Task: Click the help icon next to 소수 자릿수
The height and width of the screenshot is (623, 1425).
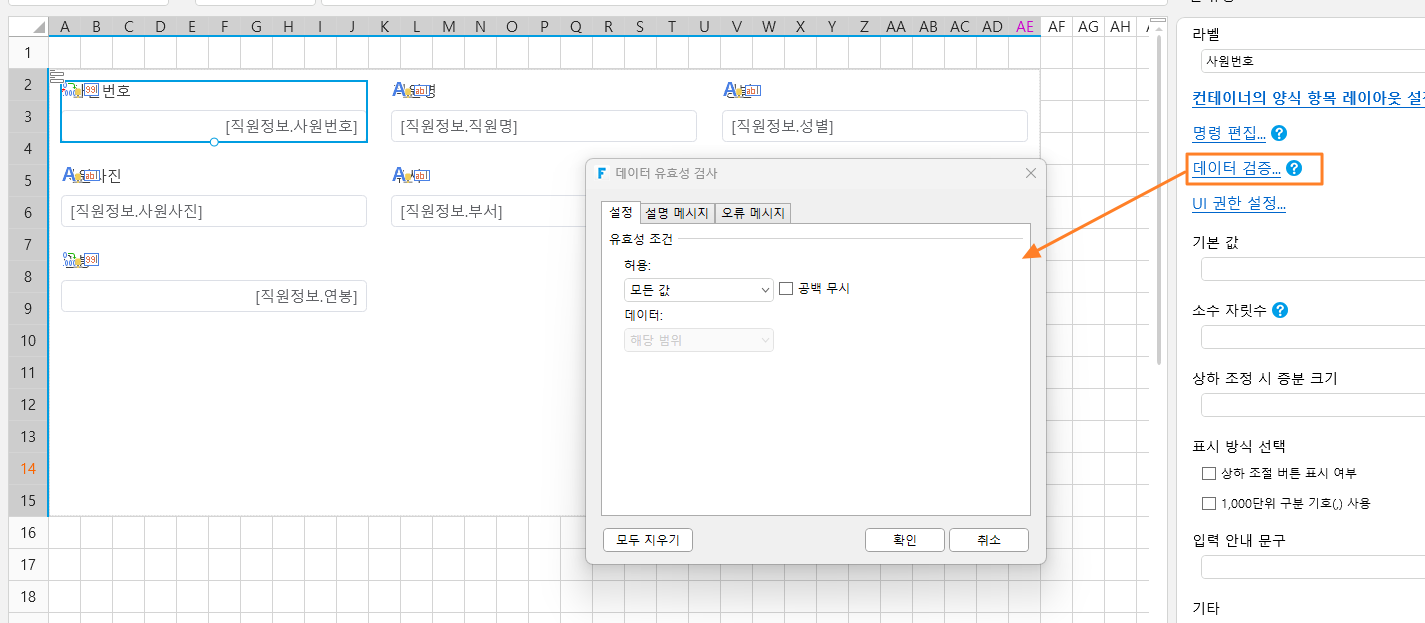Action: tap(1280, 310)
